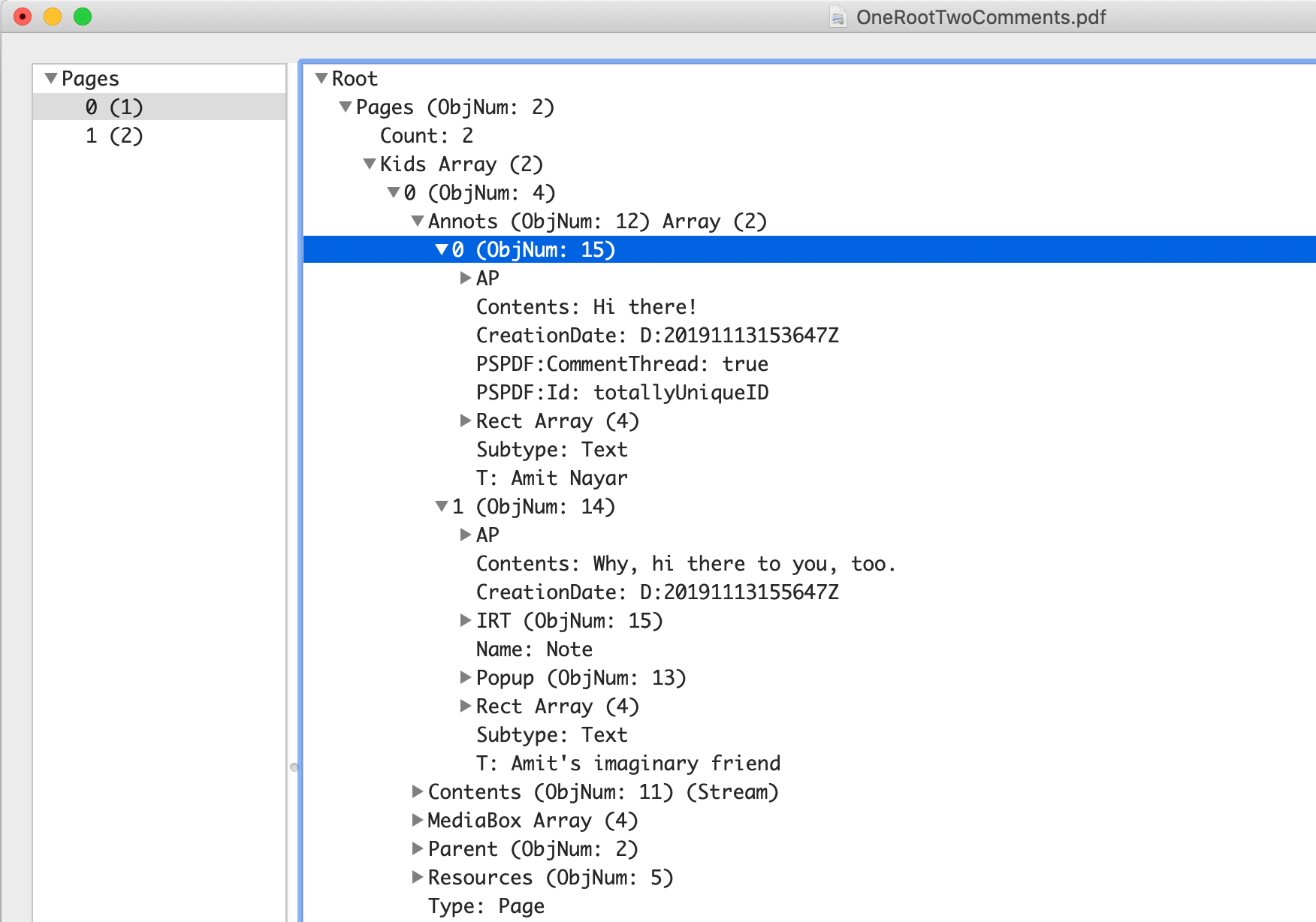Collapse the Pages list in the sidebar
Image resolution: width=1316 pixels, height=922 pixels.
[50, 78]
